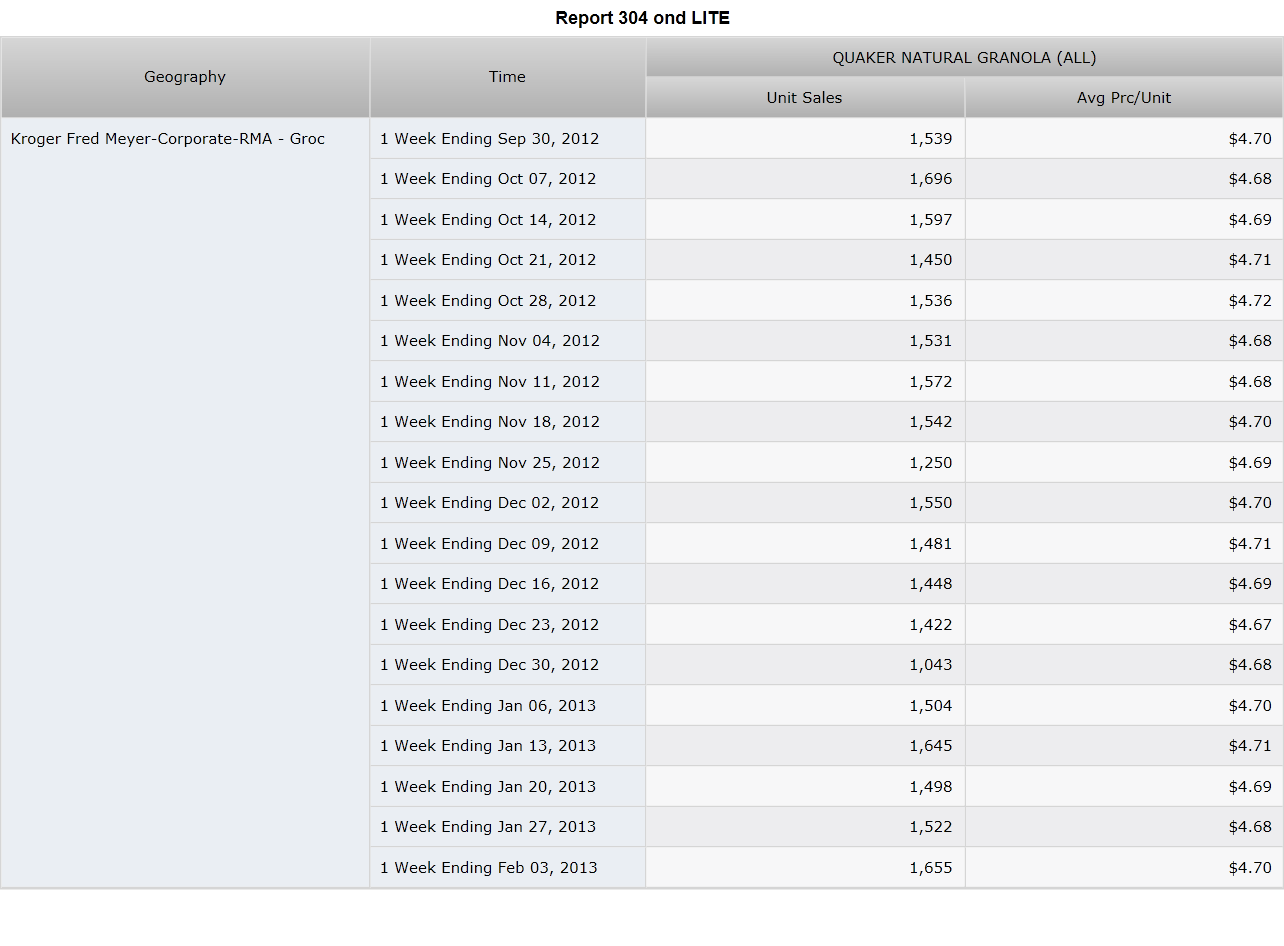The height and width of the screenshot is (946, 1284).
Task: Click the $4.72 price for Oct 28, 2012
Action: (x=1250, y=301)
